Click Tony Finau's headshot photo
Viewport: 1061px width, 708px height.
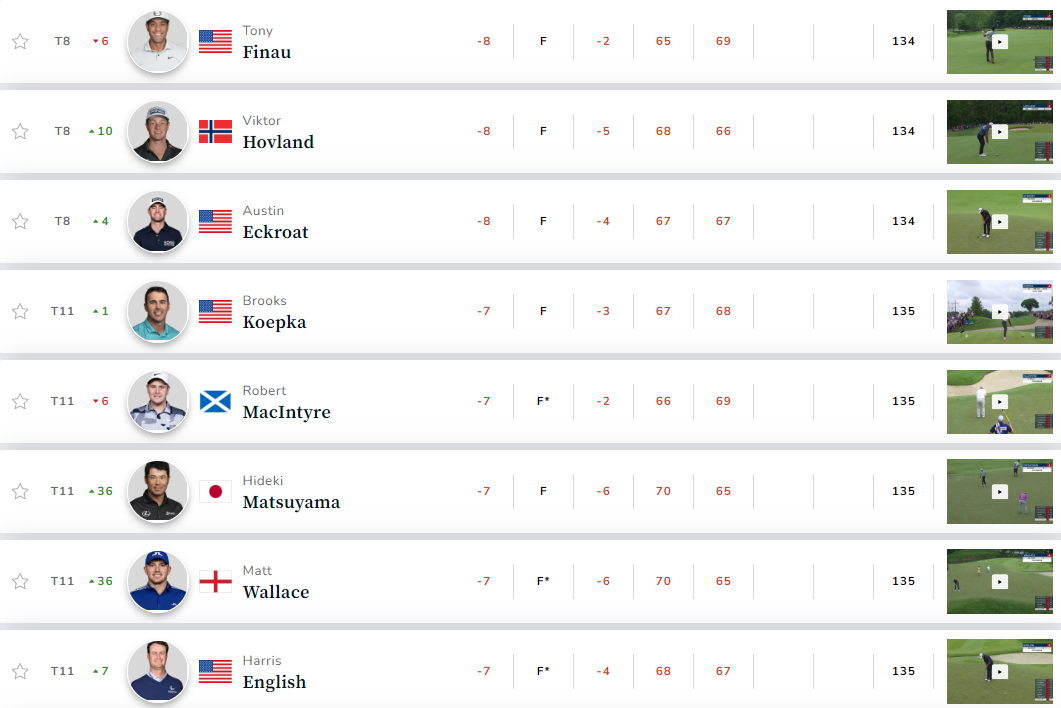[x=158, y=41]
